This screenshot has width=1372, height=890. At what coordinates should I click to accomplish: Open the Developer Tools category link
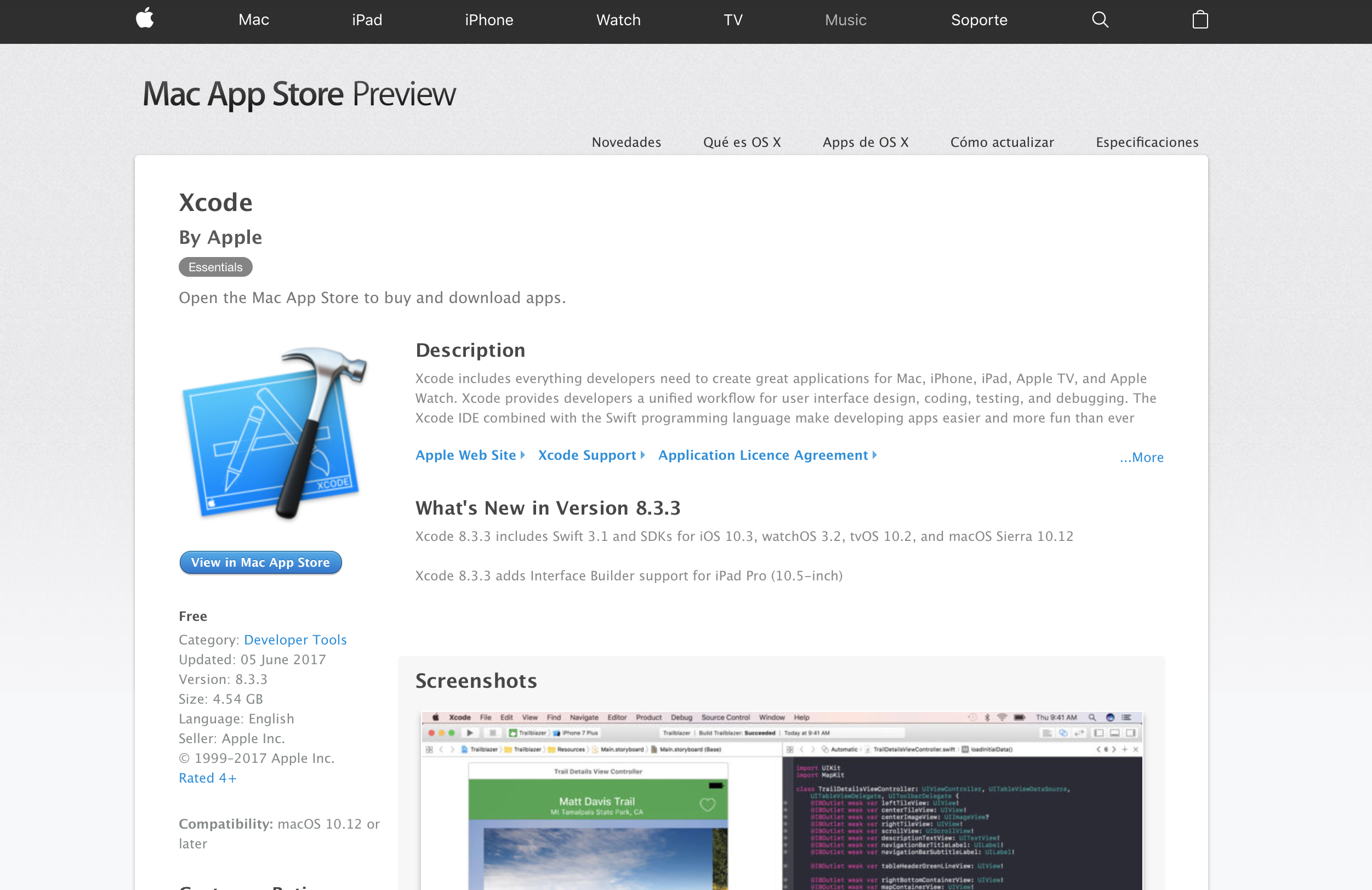tap(295, 639)
